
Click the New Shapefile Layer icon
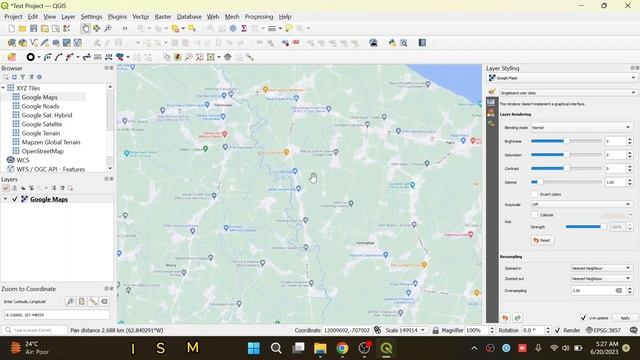[x=33, y=42]
